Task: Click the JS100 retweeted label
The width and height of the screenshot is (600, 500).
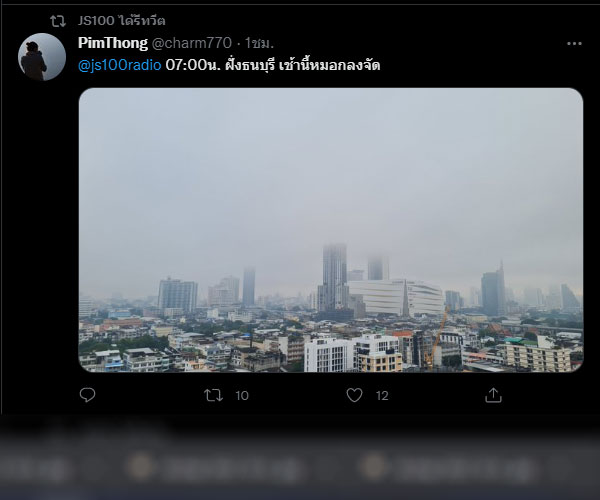Action: 122,20
